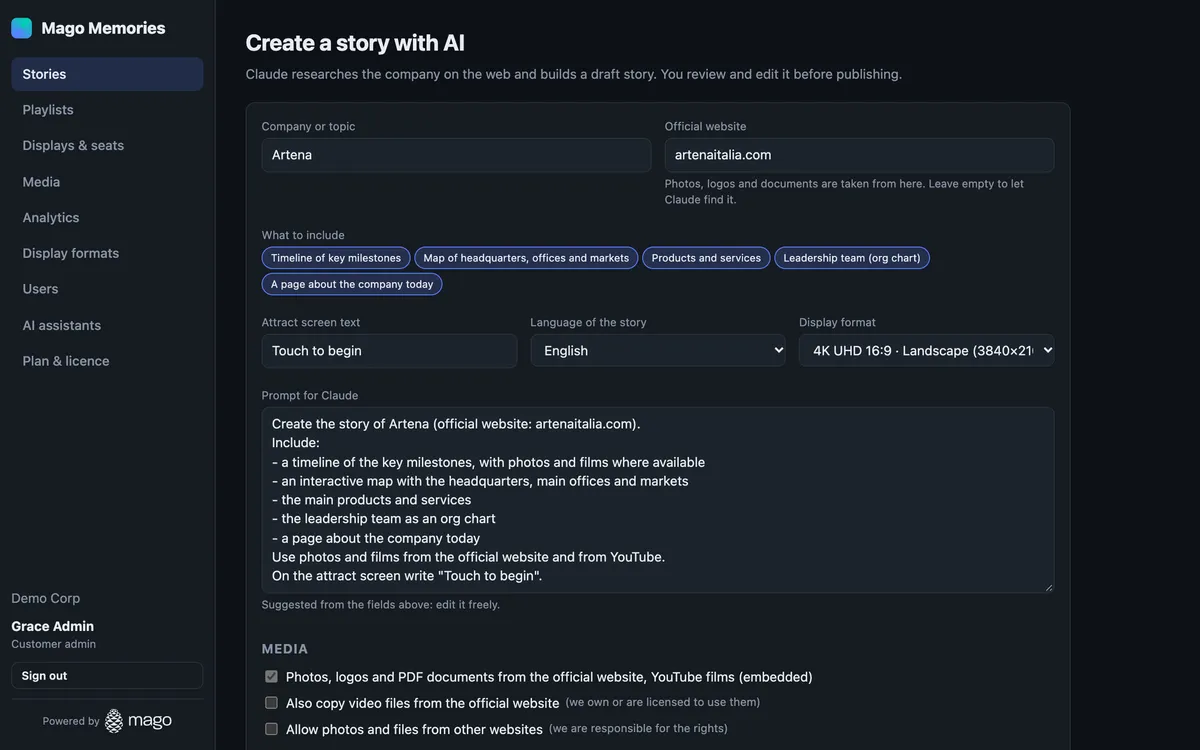Open the Display format dropdown
Screen dimensions: 1200x750
pyautogui.click(x=926, y=351)
